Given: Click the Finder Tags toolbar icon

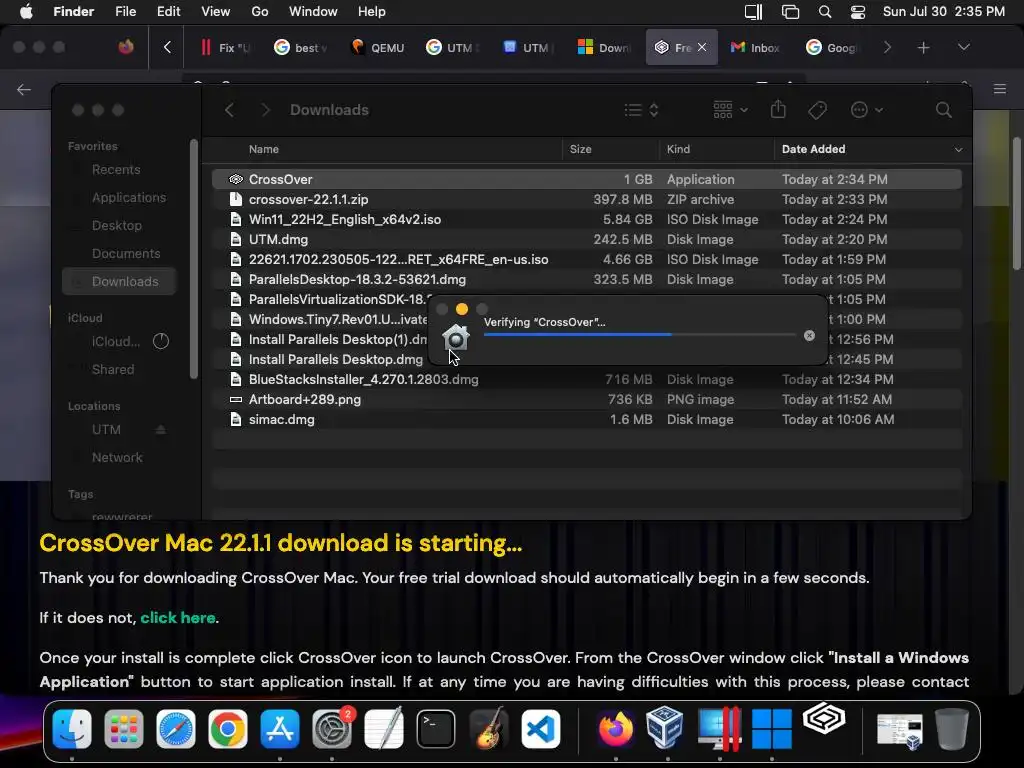Looking at the screenshot, I should [x=817, y=110].
